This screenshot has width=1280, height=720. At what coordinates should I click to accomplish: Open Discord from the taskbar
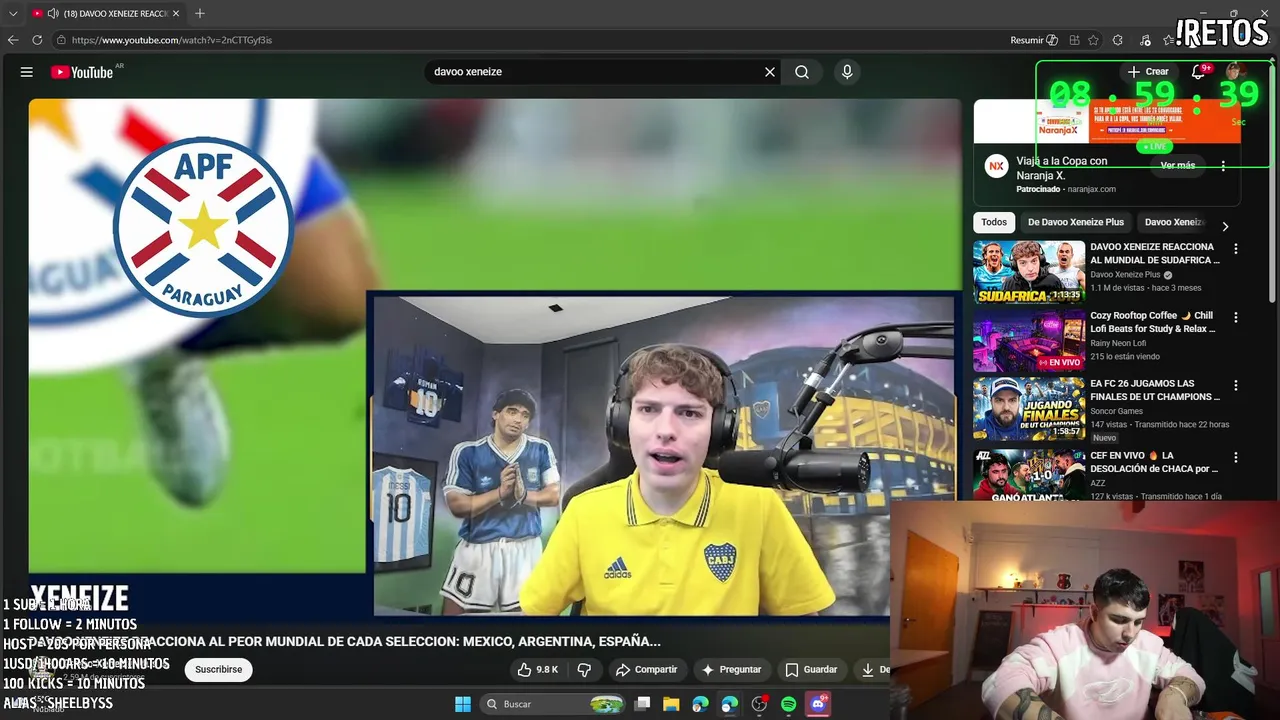coord(818,704)
